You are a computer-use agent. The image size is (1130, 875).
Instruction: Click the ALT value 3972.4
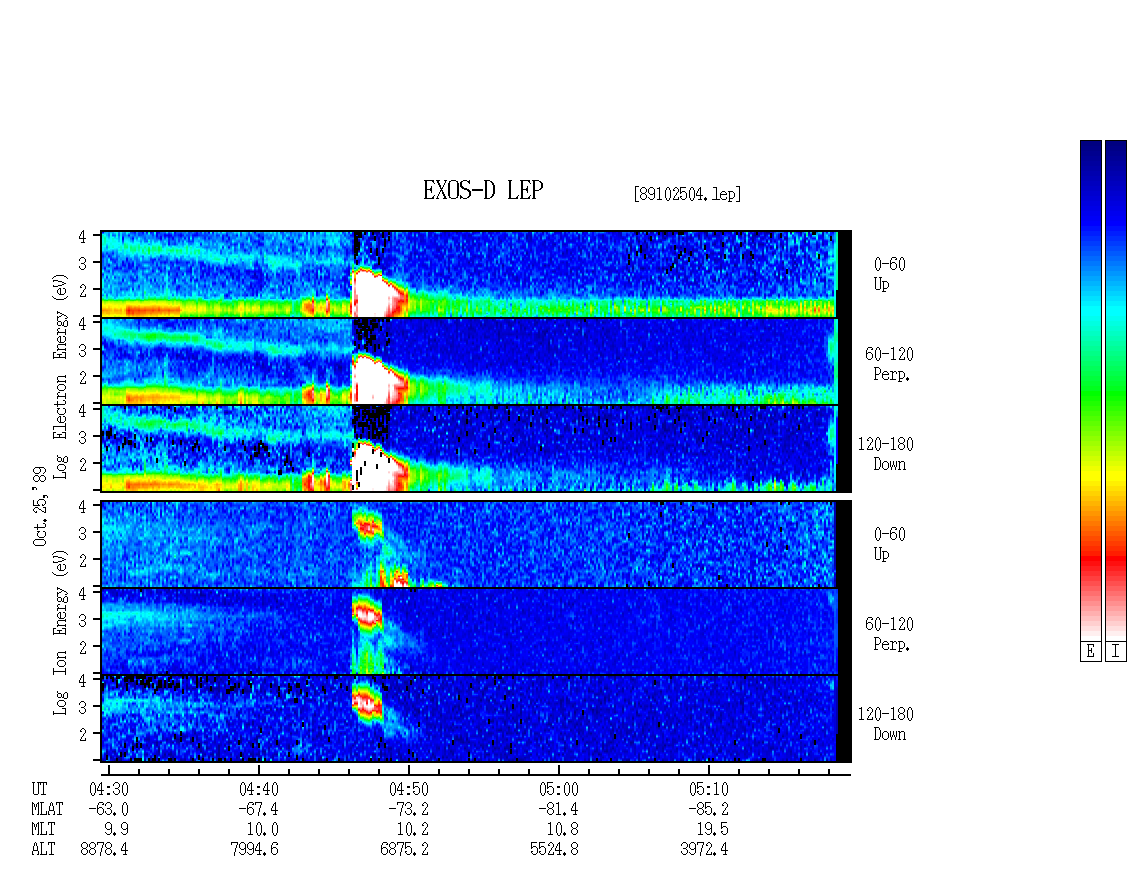tap(704, 849)
